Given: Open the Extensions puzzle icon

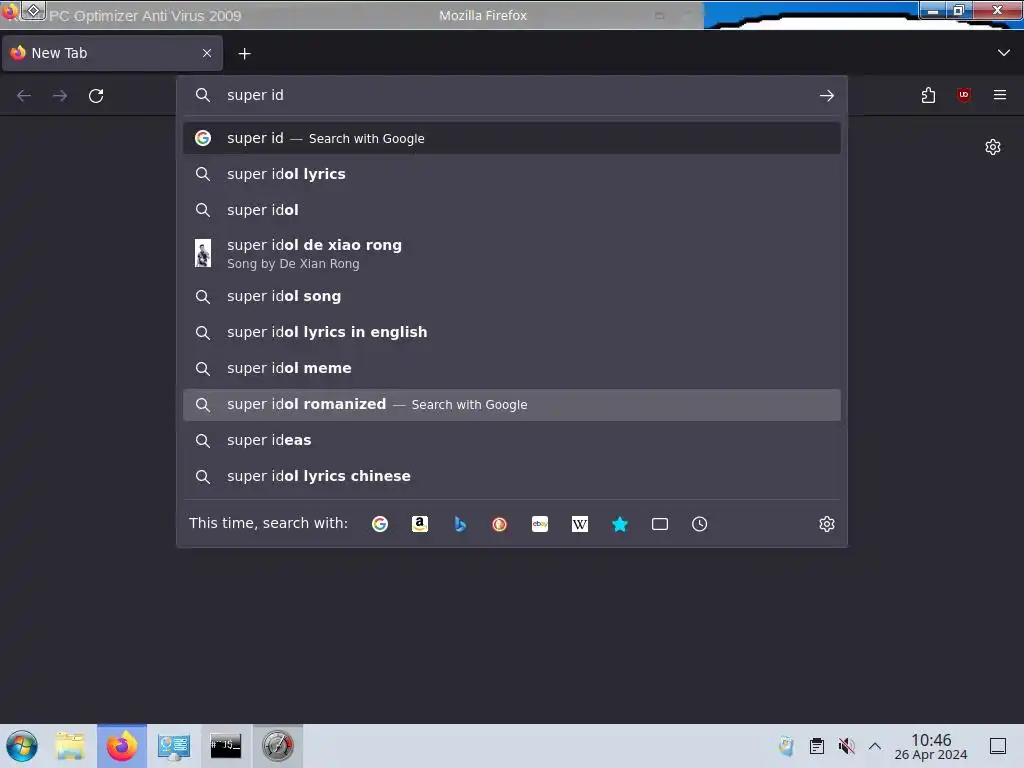Looking at the screenshot, I should 928,95.
